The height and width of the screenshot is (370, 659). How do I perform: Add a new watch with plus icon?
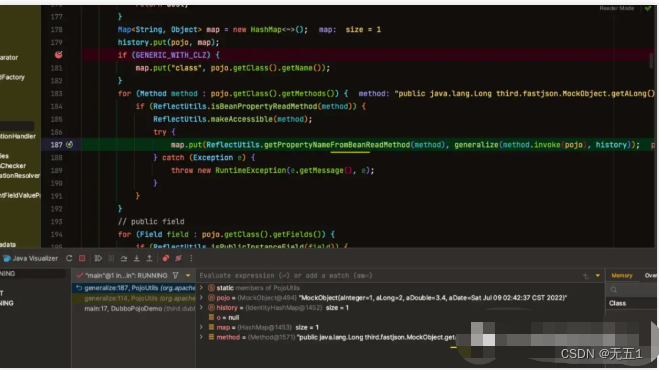(x=585, y=276)
